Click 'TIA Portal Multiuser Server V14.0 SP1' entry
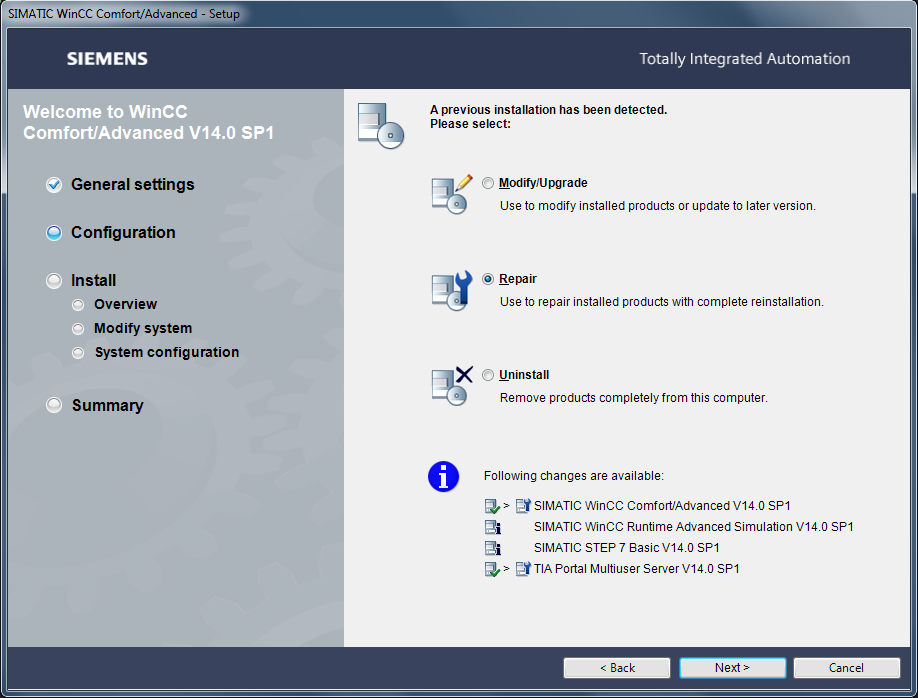This screenshot has width=918, height=698. [x=636, y=569]
